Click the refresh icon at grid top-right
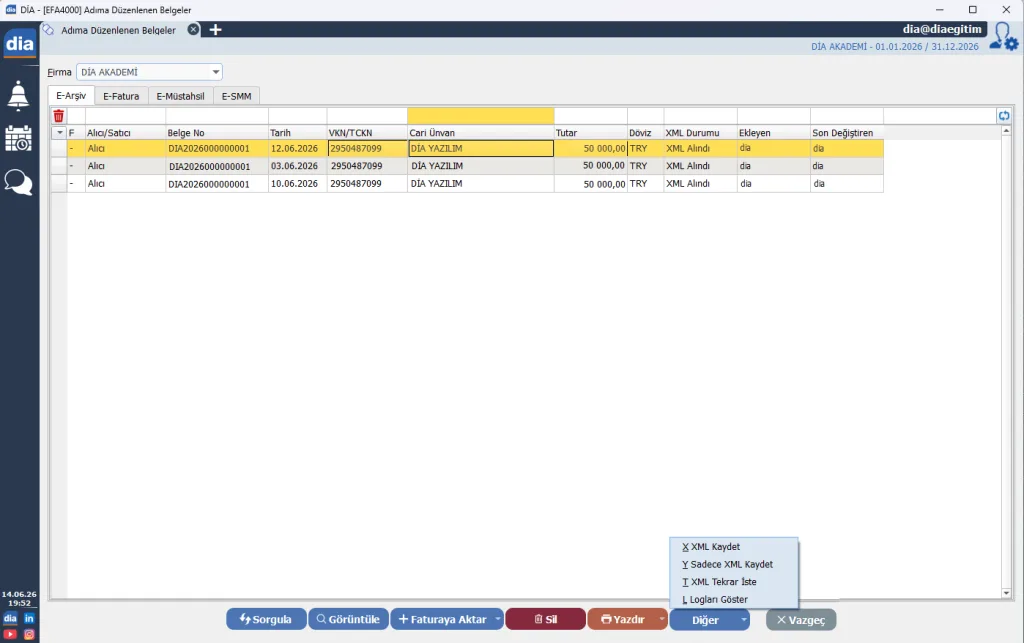The width and height of the screenshot is (1024, 643). click(1004, 116)
